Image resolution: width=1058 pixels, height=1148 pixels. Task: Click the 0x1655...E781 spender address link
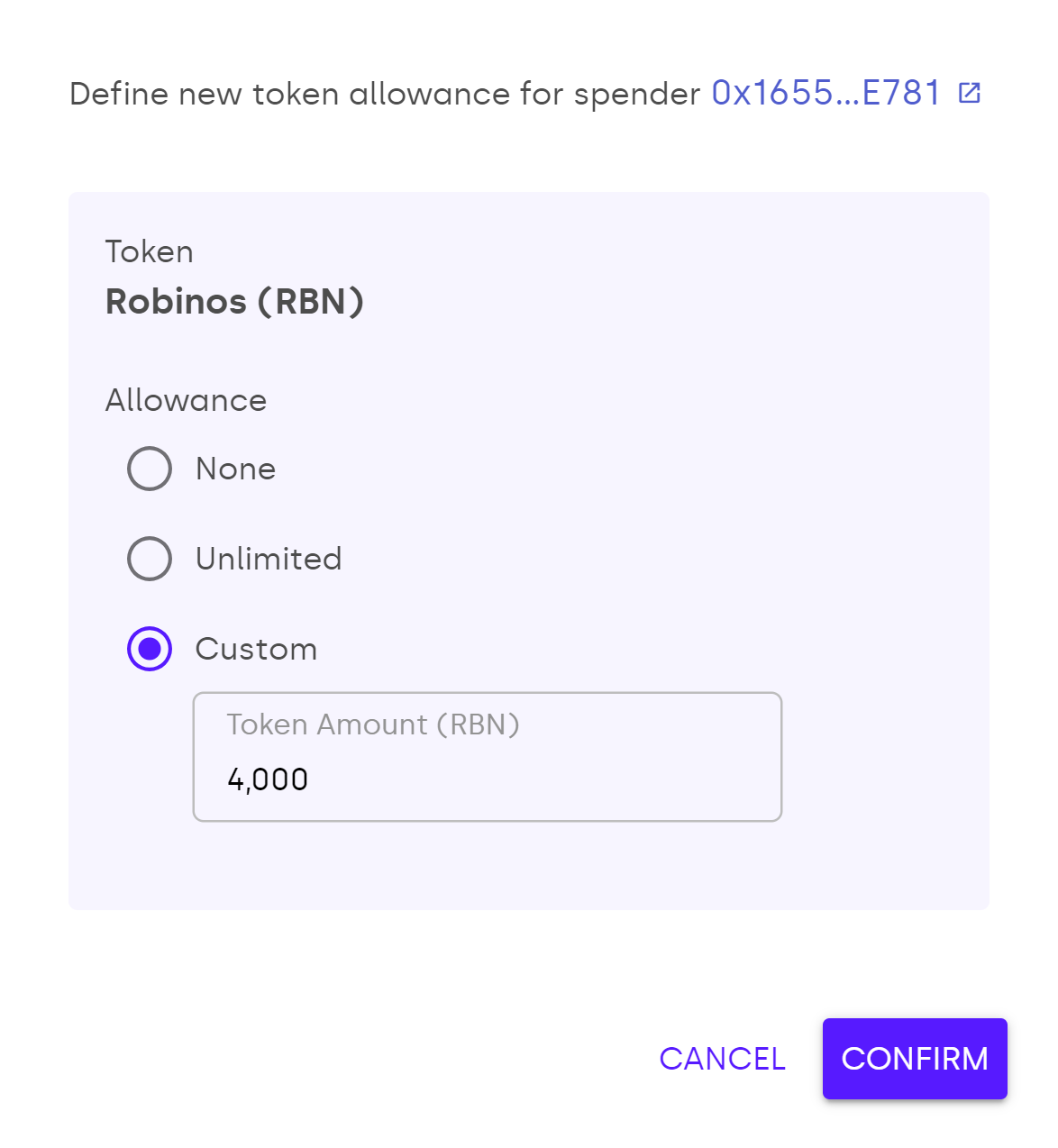[825, 93]
